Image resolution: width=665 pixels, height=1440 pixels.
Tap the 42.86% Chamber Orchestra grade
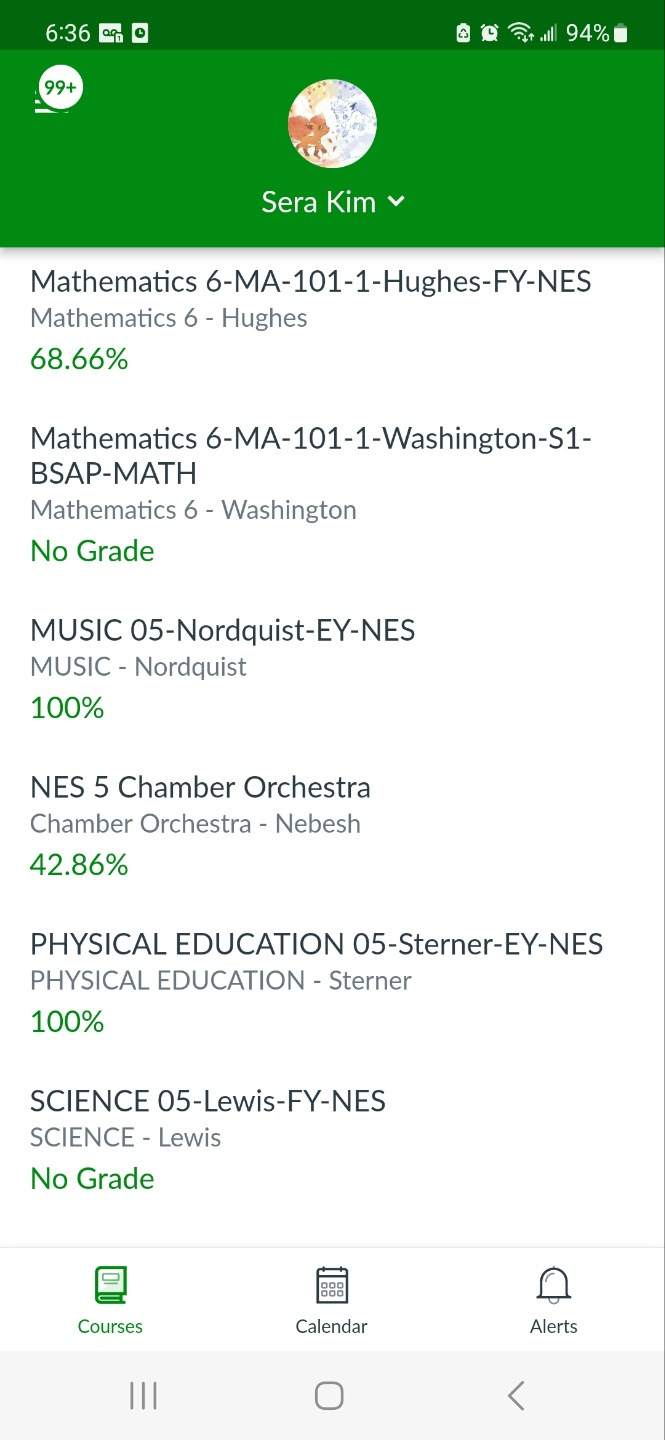79,865
